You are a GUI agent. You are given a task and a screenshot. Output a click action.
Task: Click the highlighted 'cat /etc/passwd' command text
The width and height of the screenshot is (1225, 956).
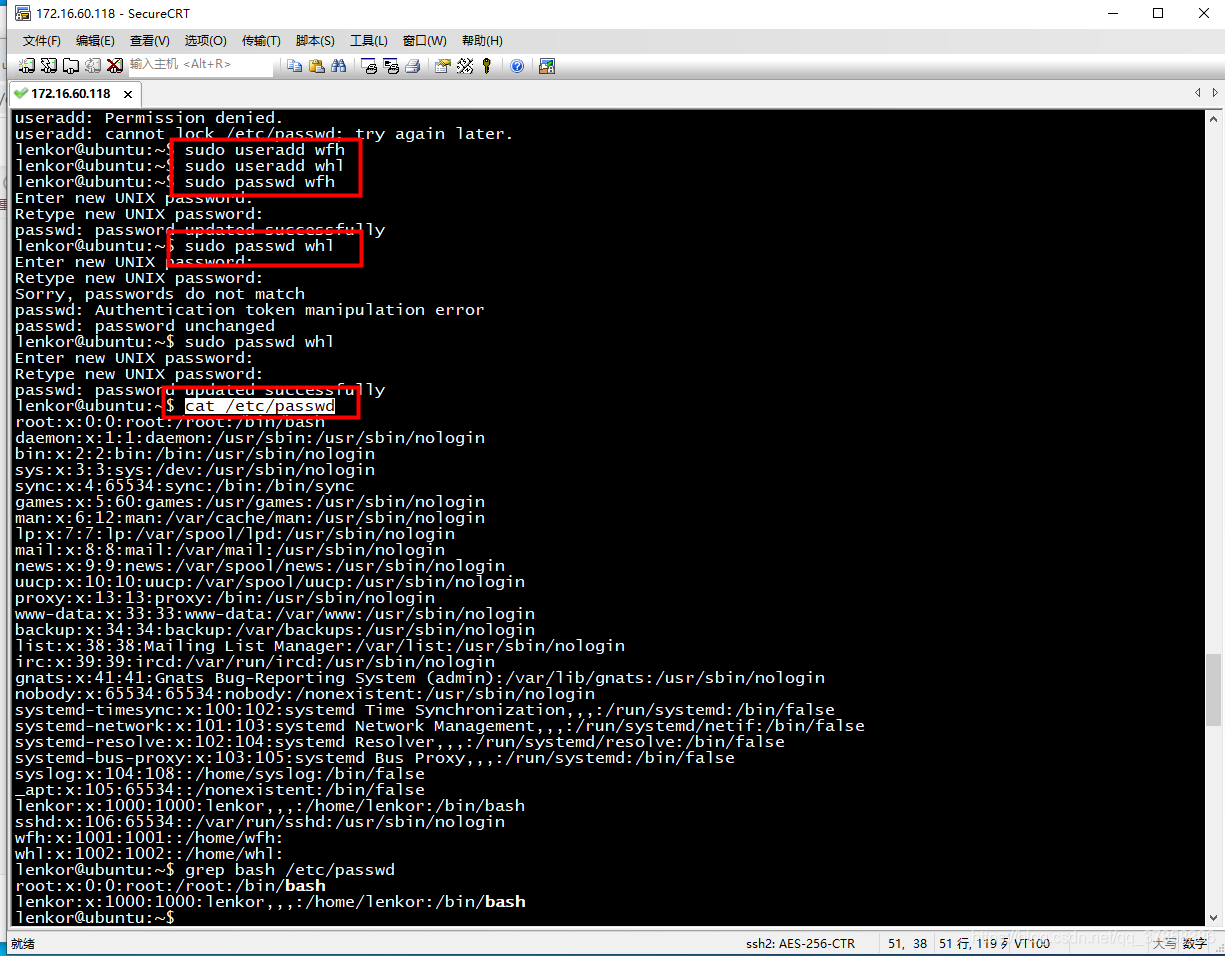click(x=259, y=406)
